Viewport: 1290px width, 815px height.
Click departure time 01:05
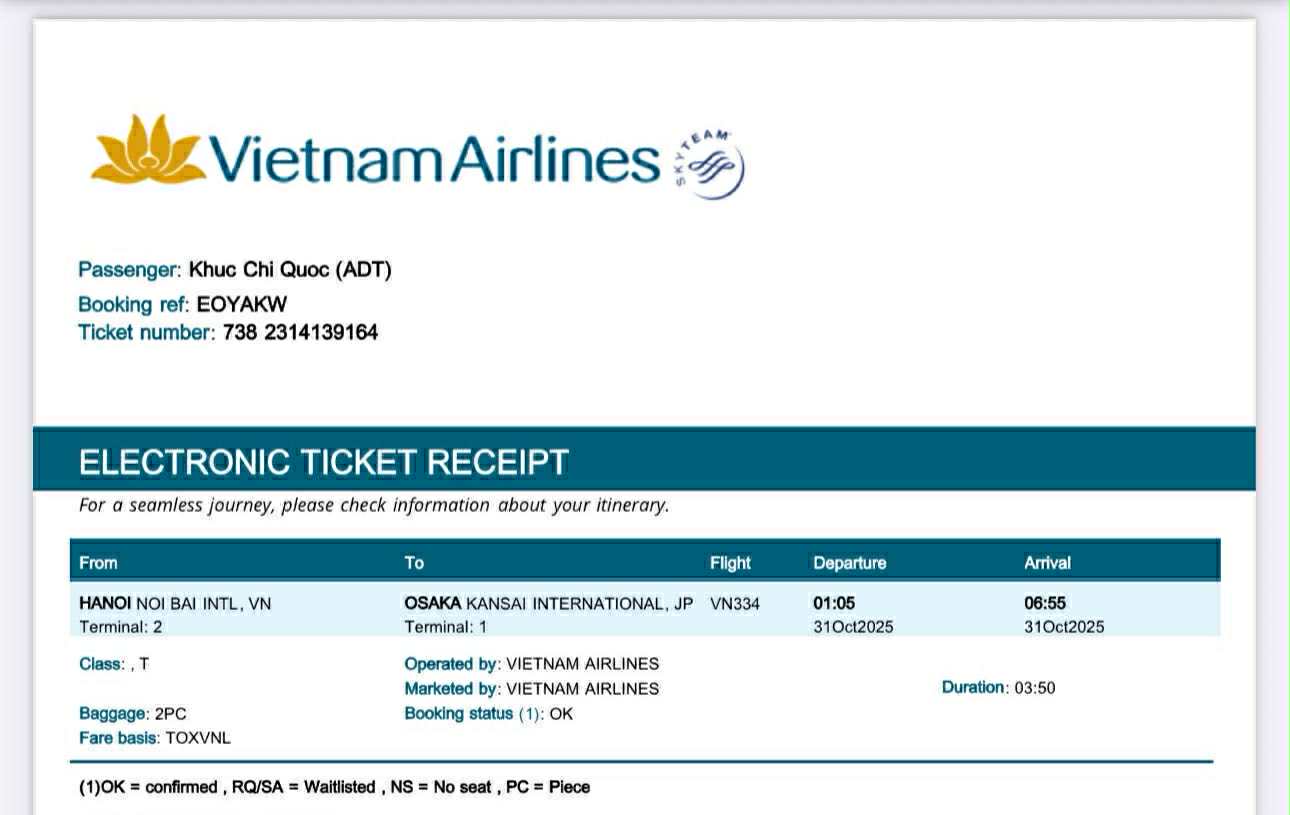pos(834,604)
